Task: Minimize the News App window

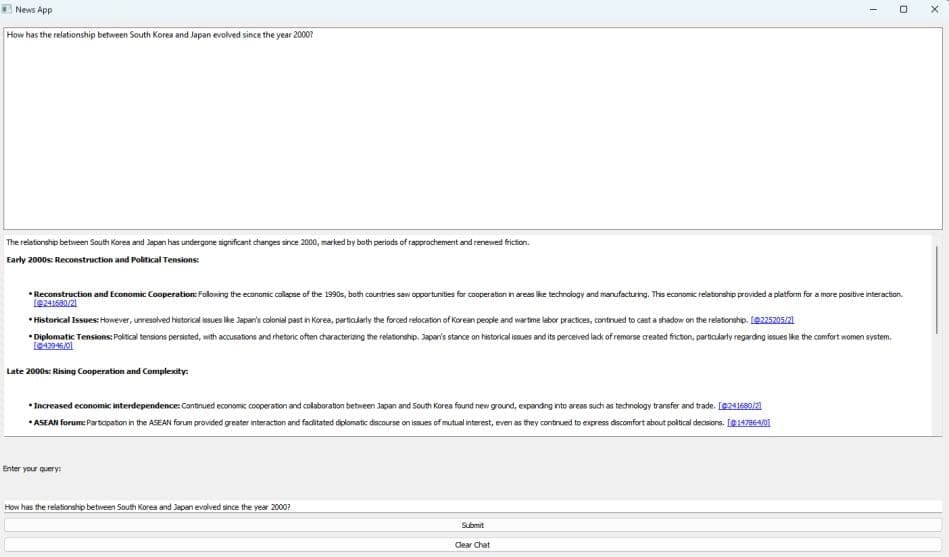Action: tap(873, 9)
